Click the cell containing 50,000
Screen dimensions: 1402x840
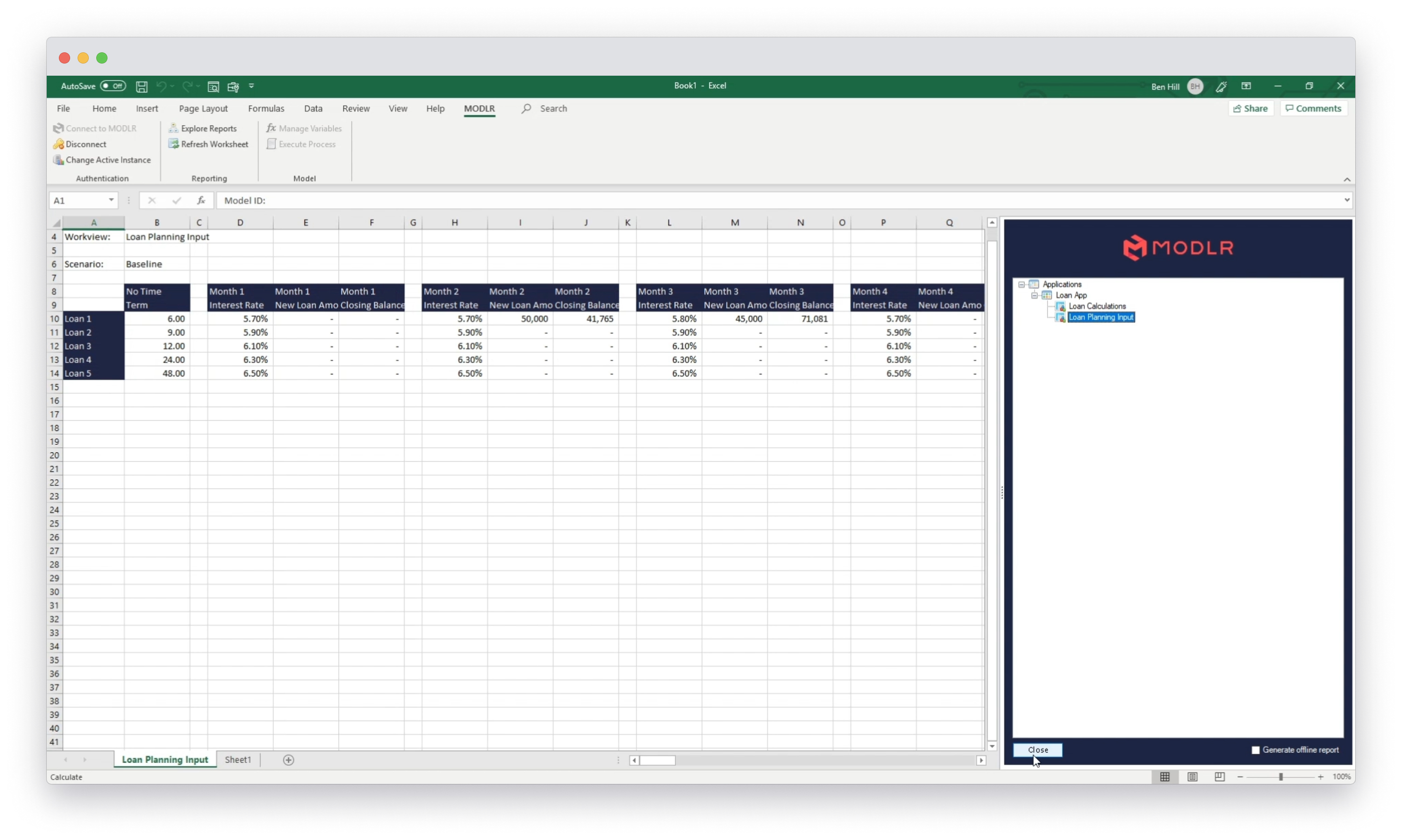pyautogui.click(x=520, y=319)
